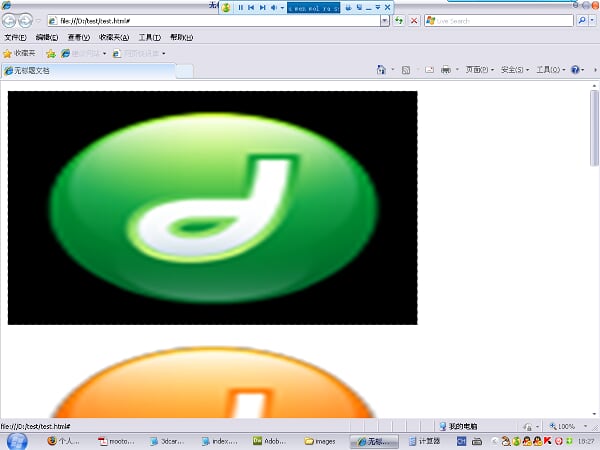The width and height of the screenshot is (600, 450).
Task: Click the Home icon in command bar
Action: pos(381,70)
